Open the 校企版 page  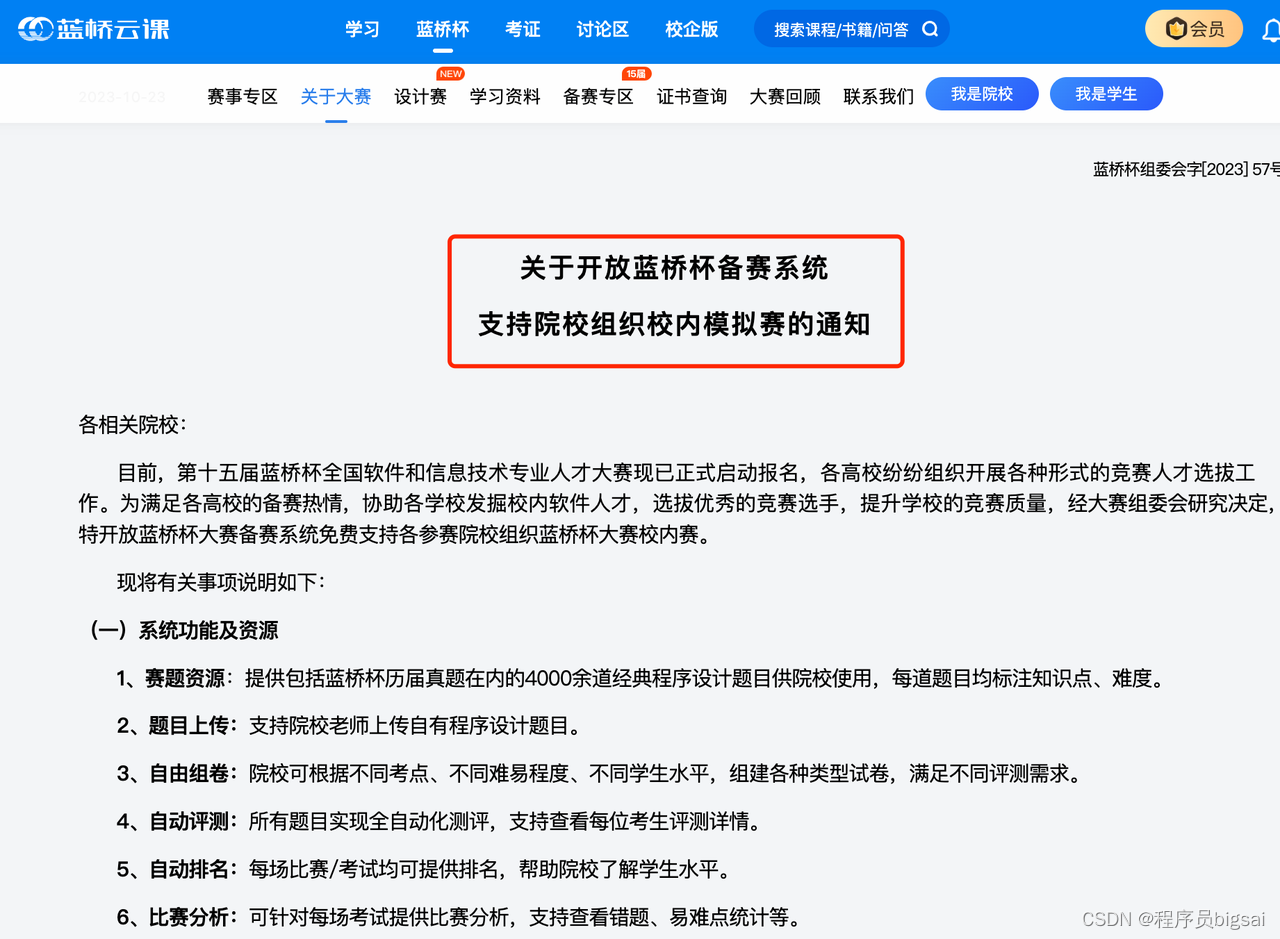point(691,29)
